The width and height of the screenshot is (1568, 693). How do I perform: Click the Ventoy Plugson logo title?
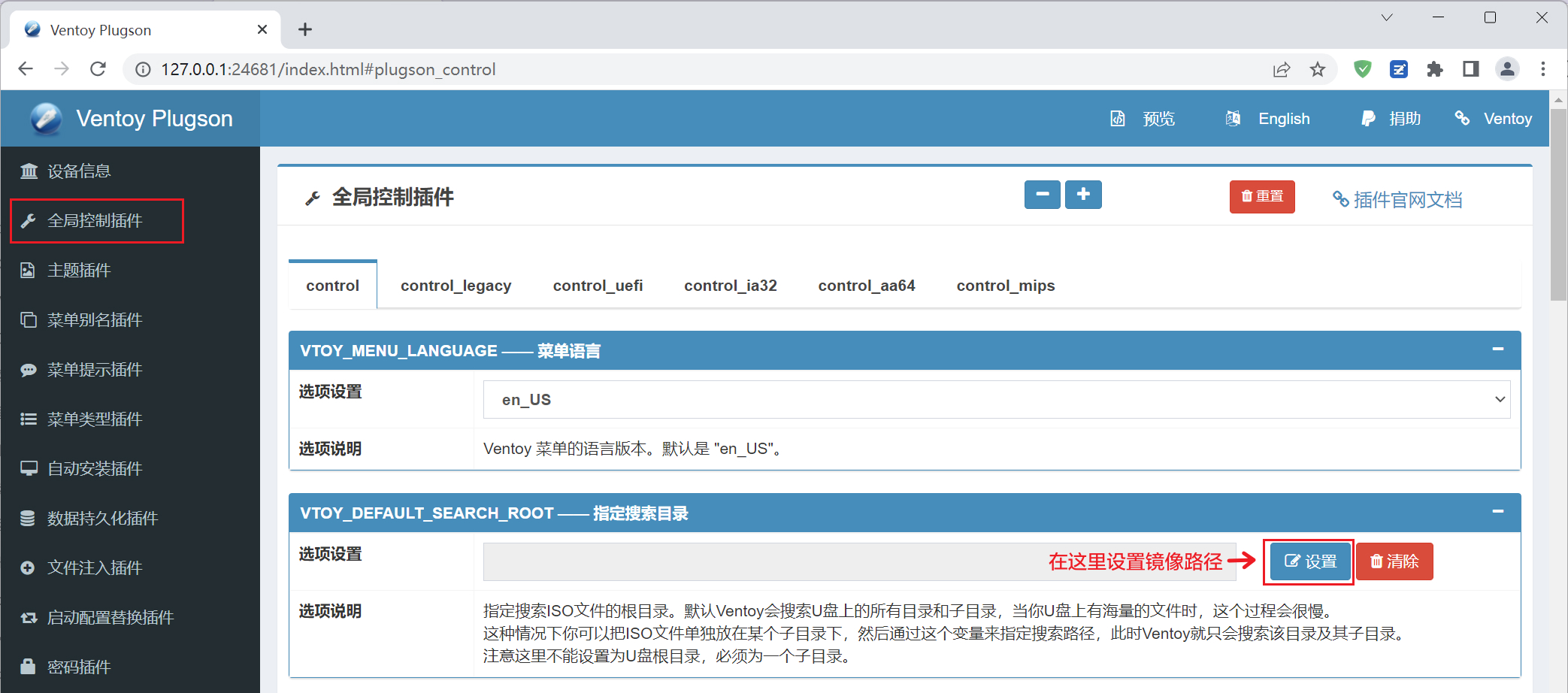click(131, 119)
